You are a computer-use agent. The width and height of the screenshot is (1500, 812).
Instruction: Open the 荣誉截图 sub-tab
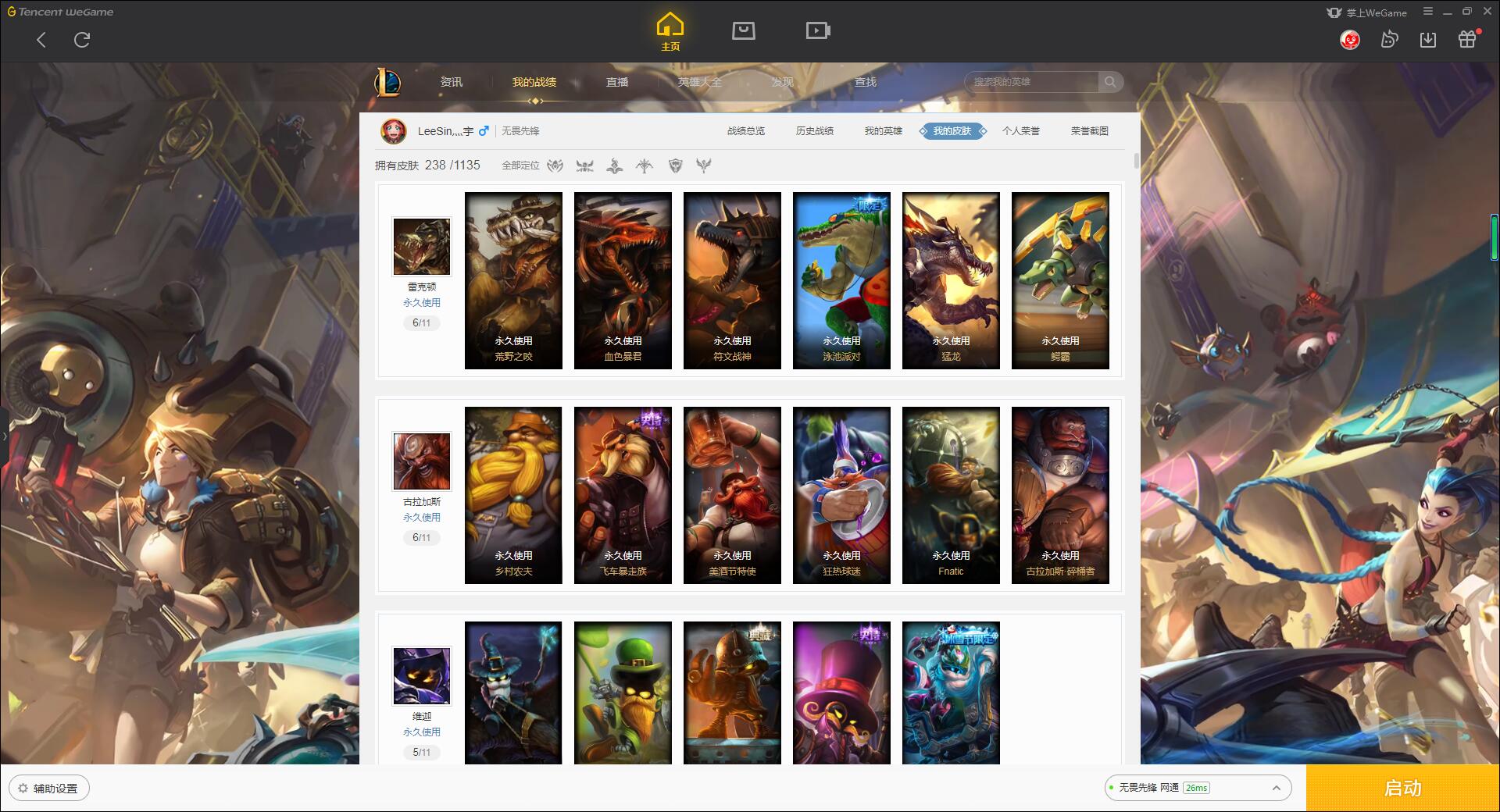click(x=1090, y=131)
